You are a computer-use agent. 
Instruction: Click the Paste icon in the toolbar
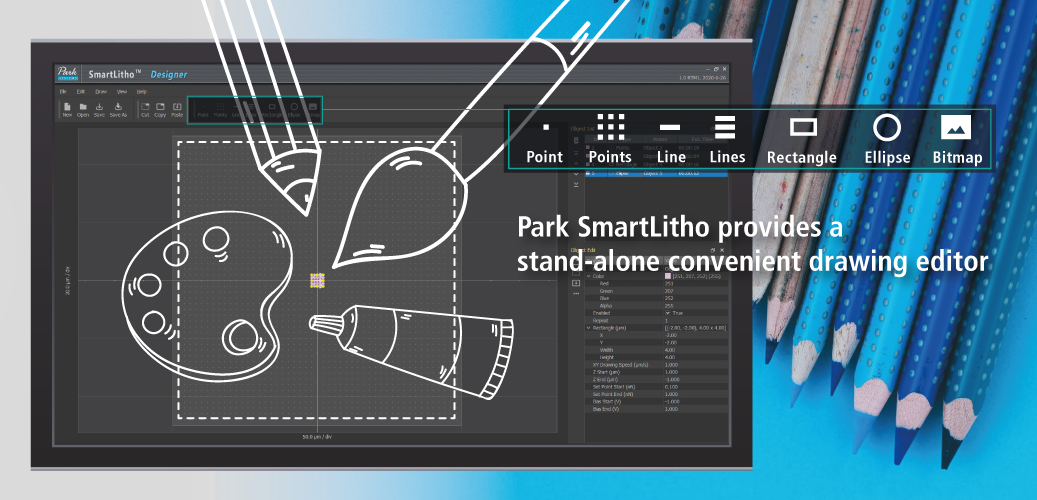pyautogui.click(x=177, y=106)
